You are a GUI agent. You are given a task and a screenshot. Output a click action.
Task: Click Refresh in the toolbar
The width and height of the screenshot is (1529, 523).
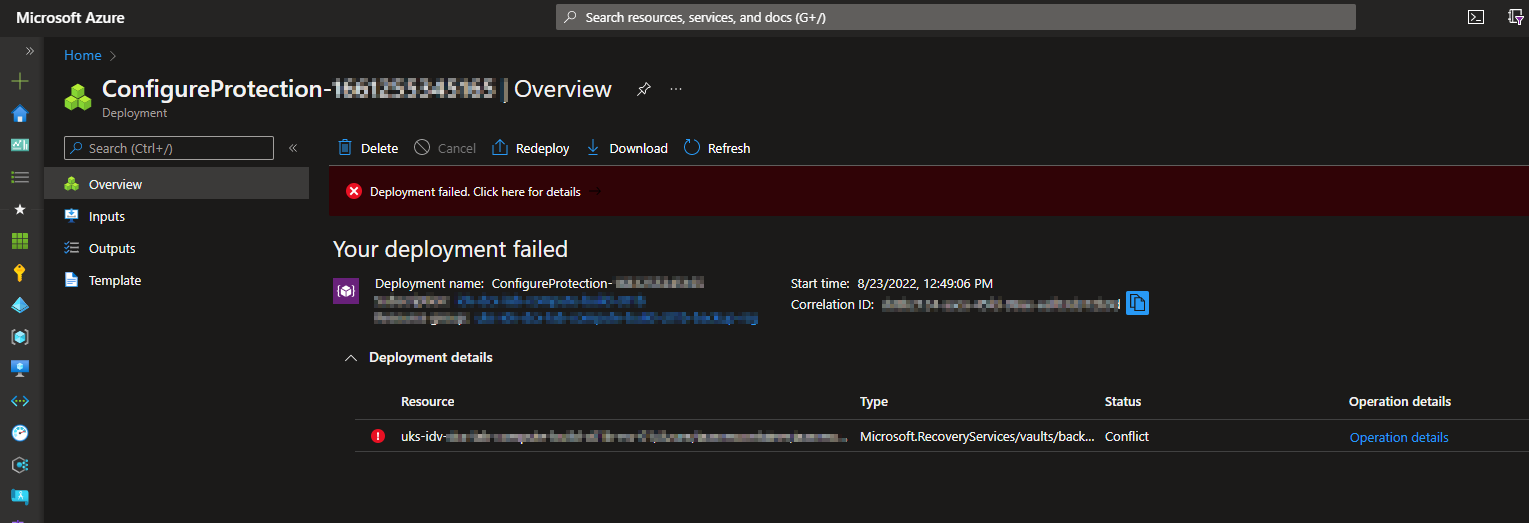717,148
